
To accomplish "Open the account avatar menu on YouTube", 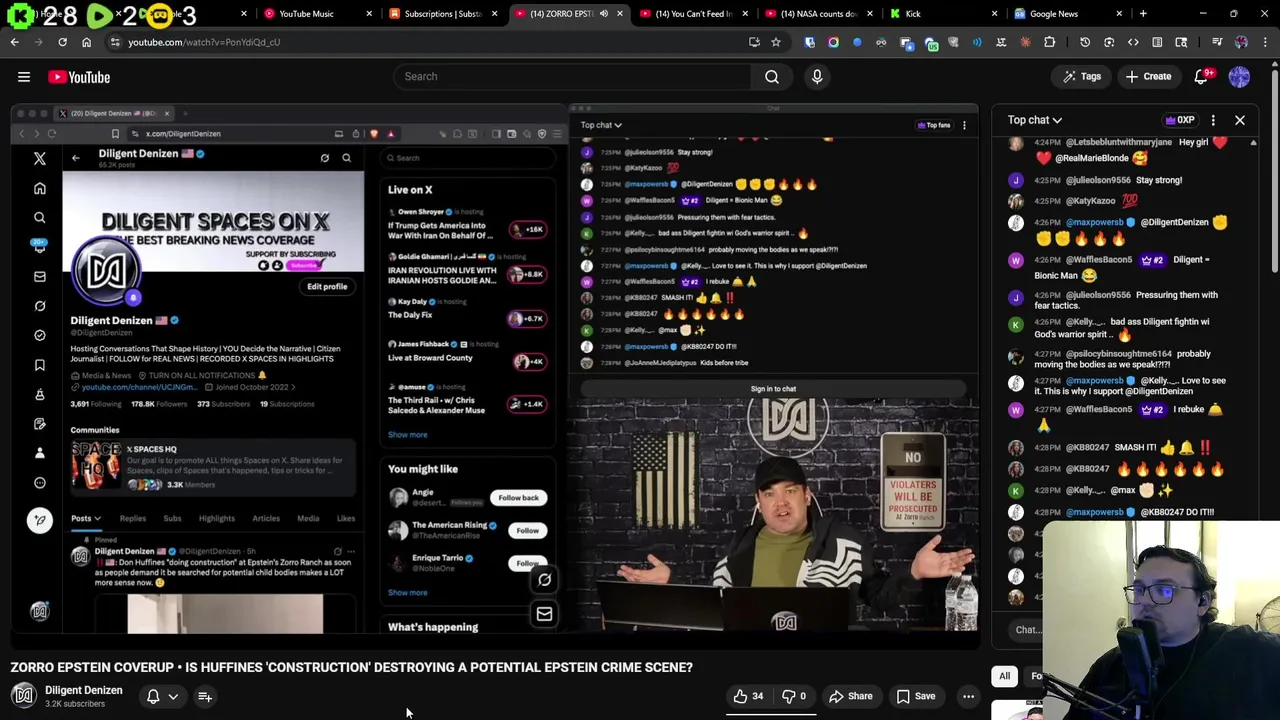I will tap(1239, 76).
